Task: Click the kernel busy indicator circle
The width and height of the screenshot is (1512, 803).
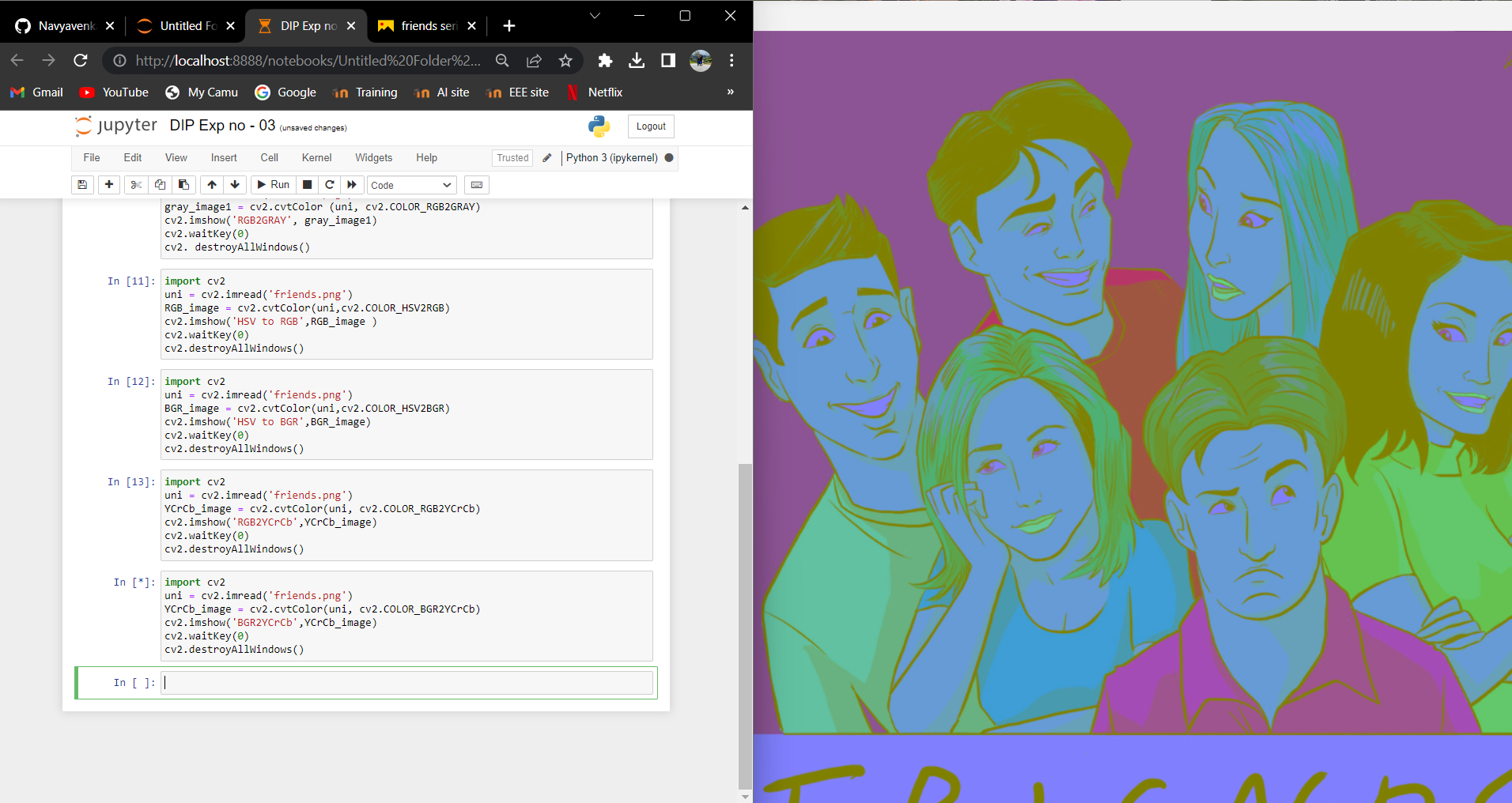Action: click(x=669, y=158)
